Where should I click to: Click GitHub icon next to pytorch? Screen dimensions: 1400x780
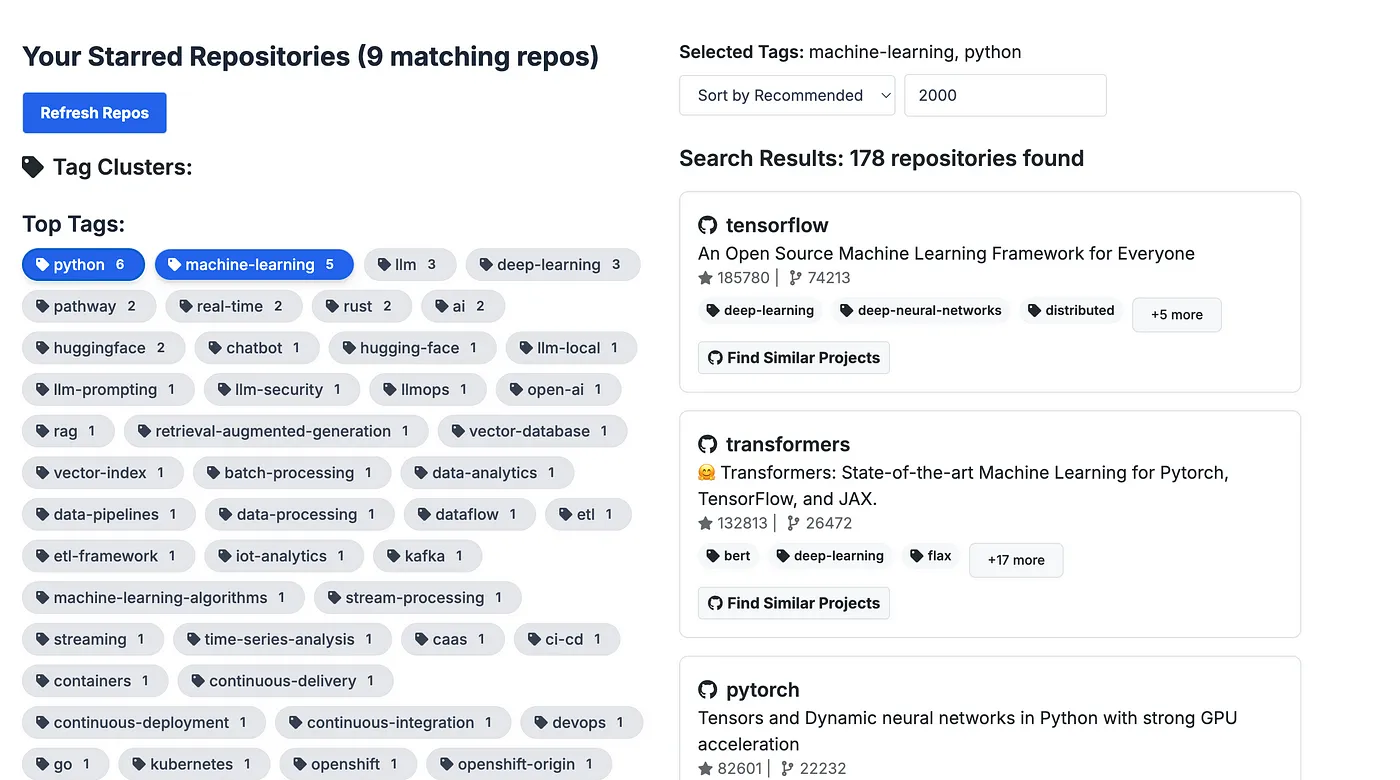point(708,690)
